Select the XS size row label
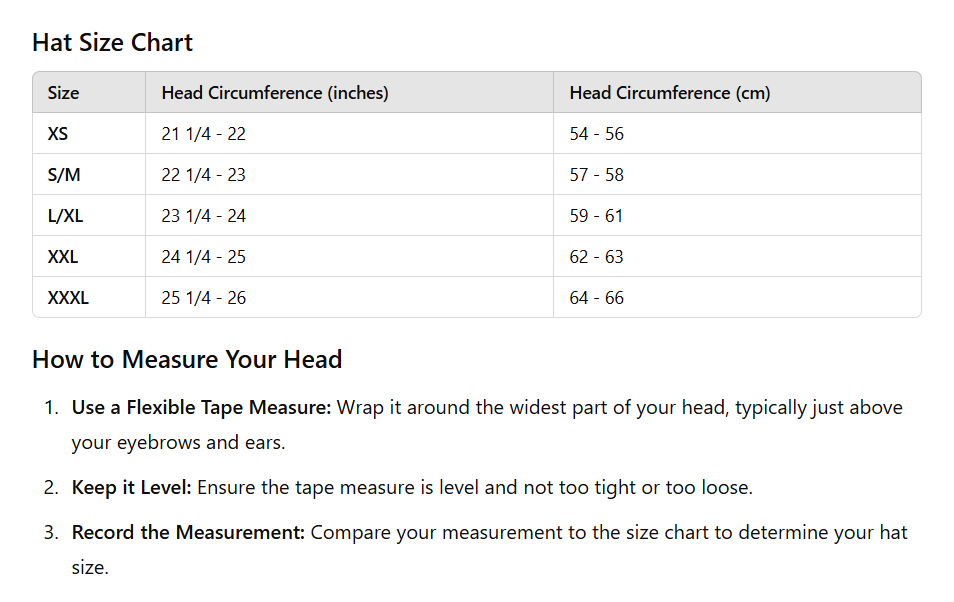The height and width of the screenshot is (602, 954). click(58, 134)
